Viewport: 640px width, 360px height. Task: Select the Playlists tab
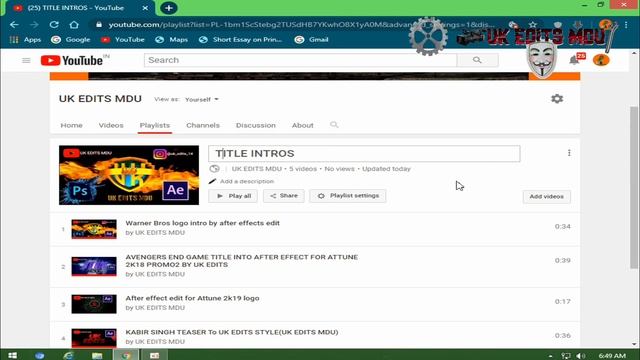[x=155, y=125]
